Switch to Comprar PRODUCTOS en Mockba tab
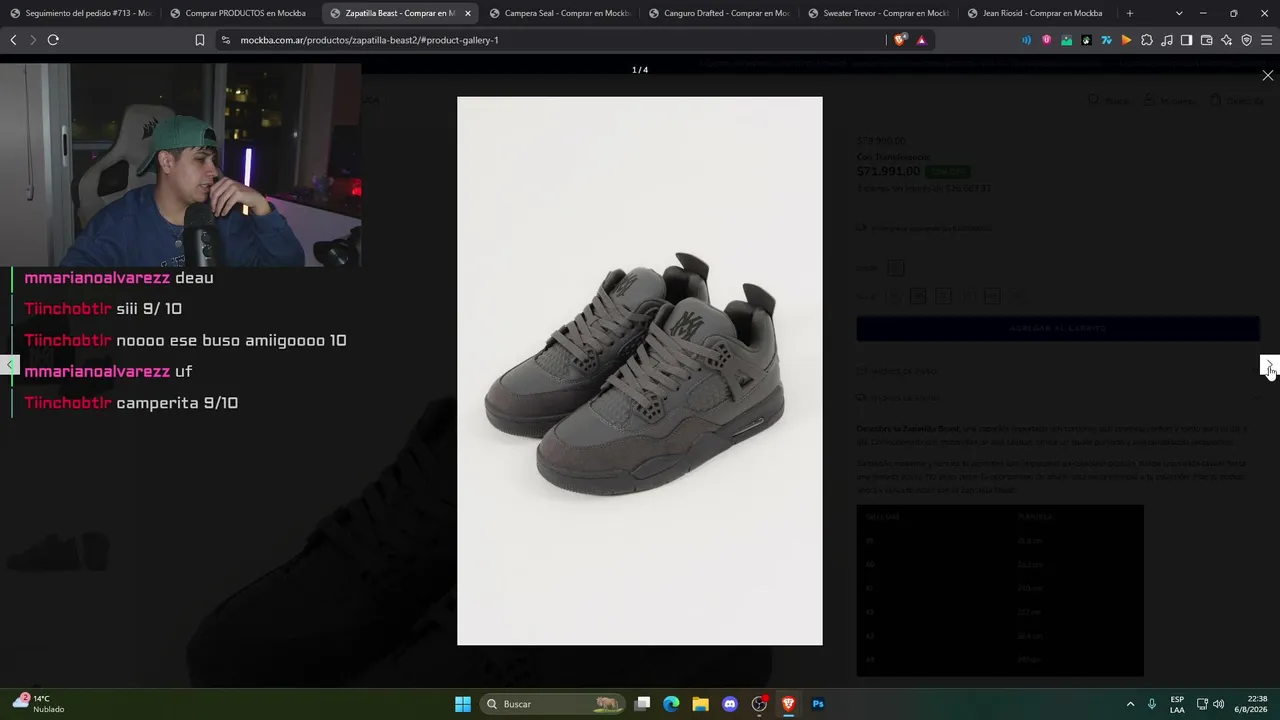 coord(240,13)
